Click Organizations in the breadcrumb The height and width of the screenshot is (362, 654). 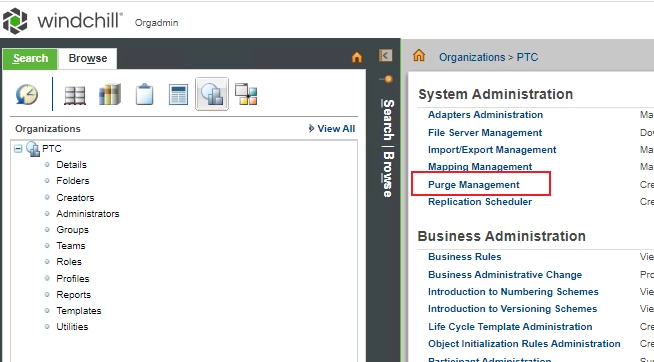pyautogui.click(x=472, y=57)
